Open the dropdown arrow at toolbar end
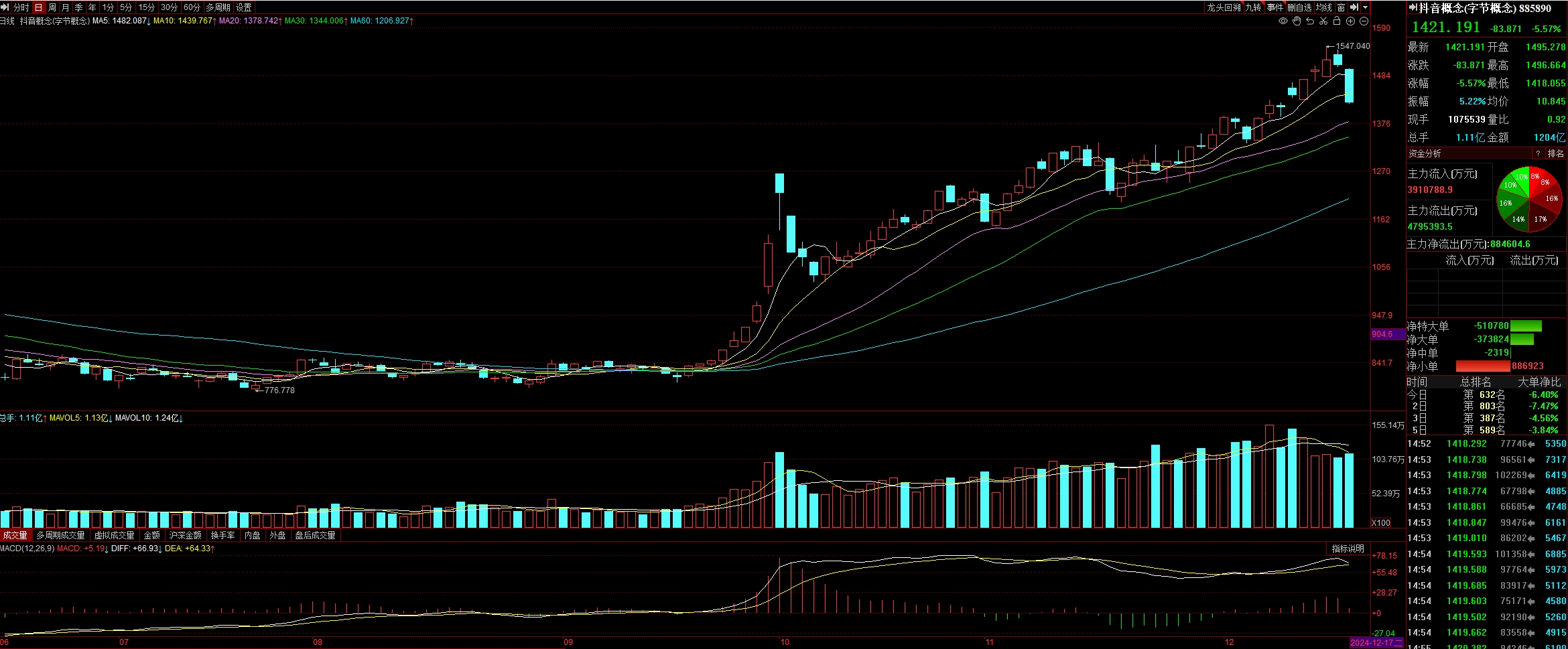Viewport: 1568px width, 649px height. (x=1366, y=7)
